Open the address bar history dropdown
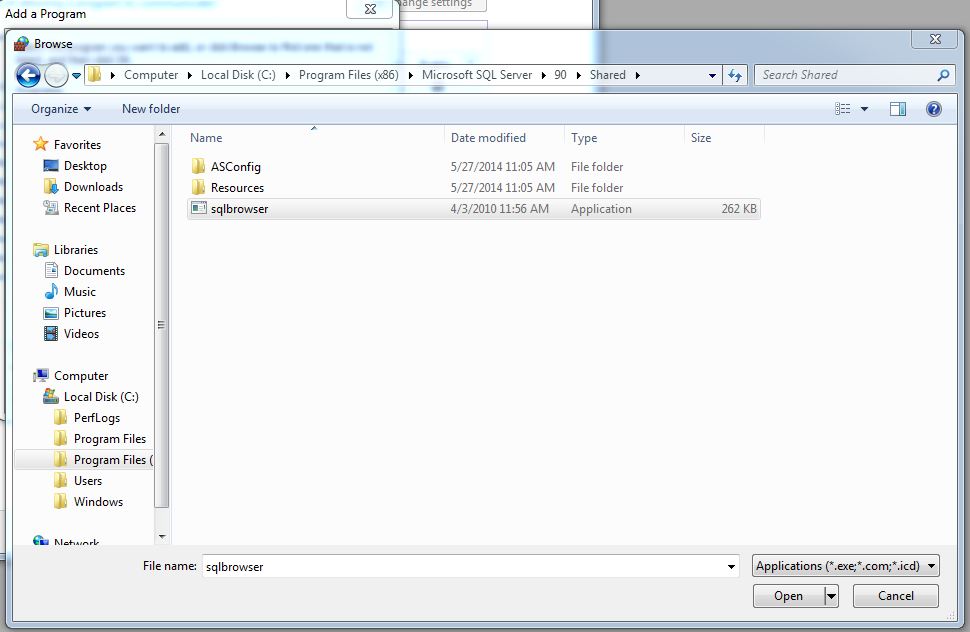970x632 pixels. click(x=712, y=75)
